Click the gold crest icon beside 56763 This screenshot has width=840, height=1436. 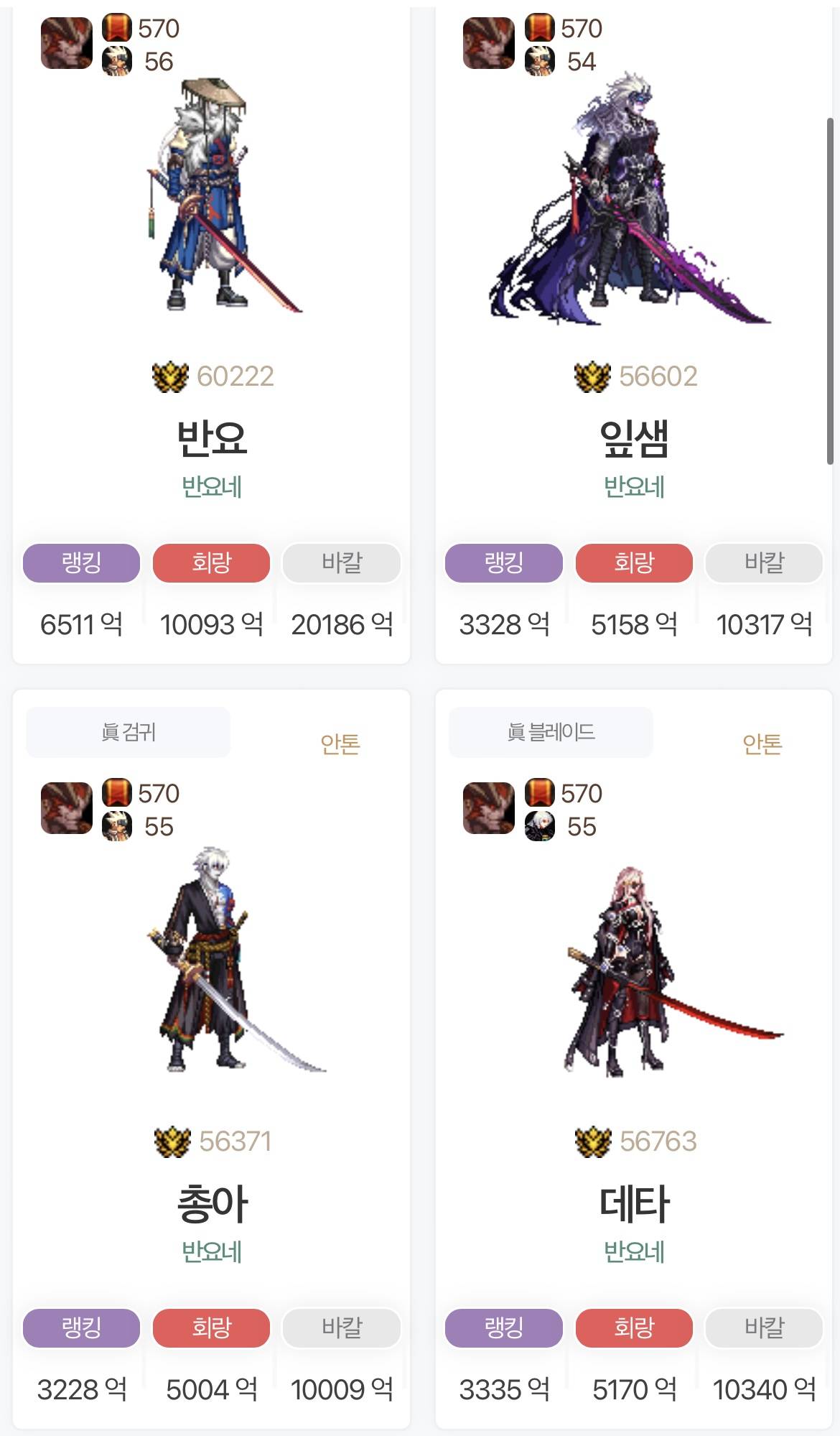point(593,1142)
